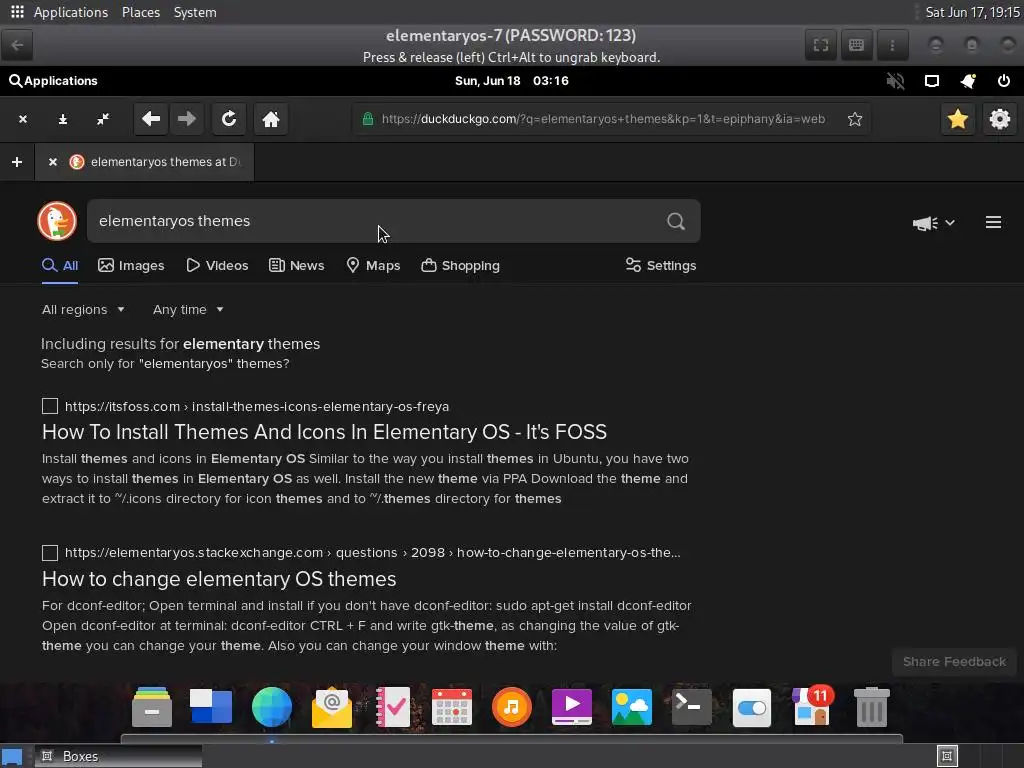Open the browser home page
This screenshot has width=1024, height=768.
271,119
